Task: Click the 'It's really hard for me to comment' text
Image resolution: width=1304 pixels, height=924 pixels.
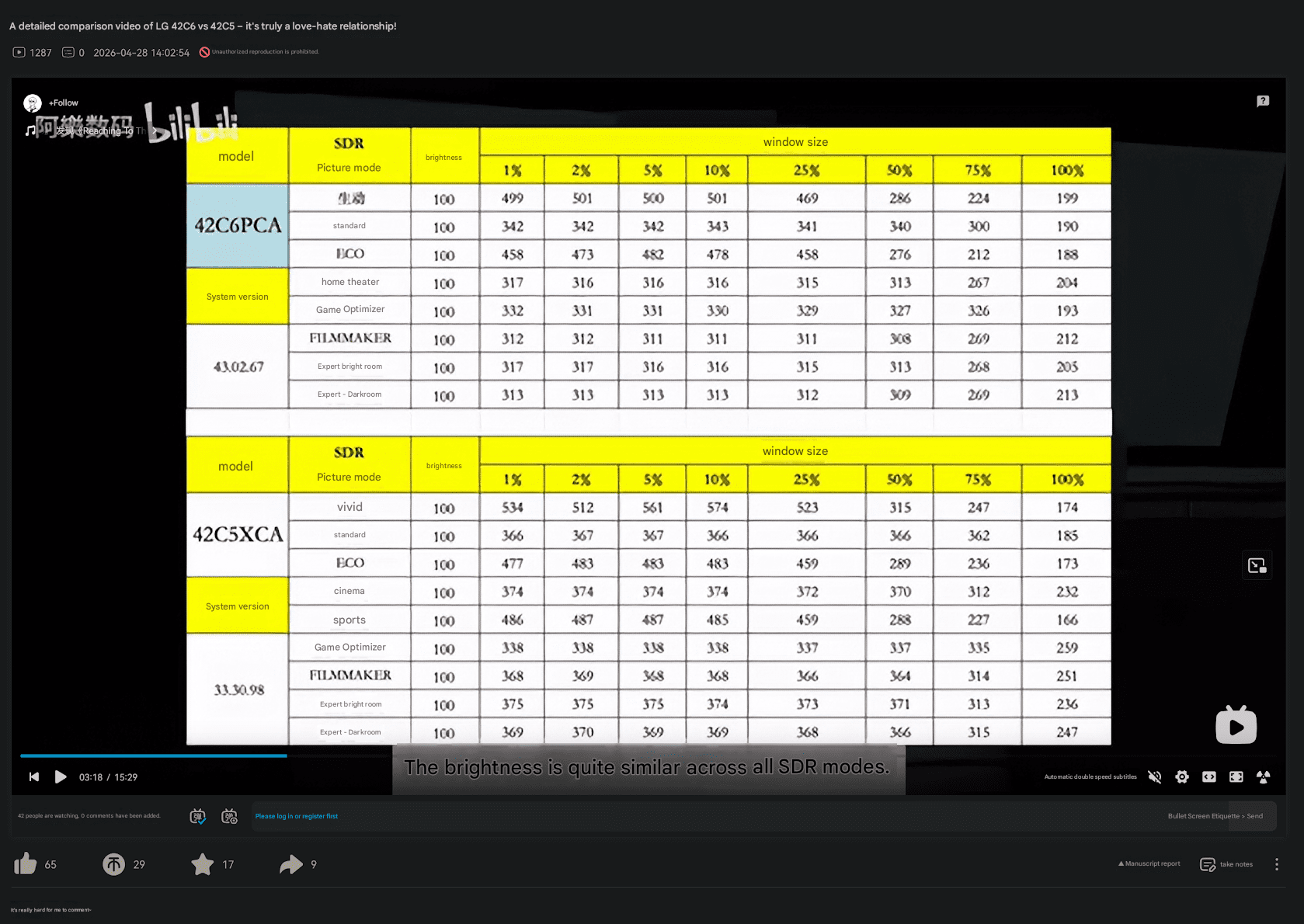Action: [50, 910]
